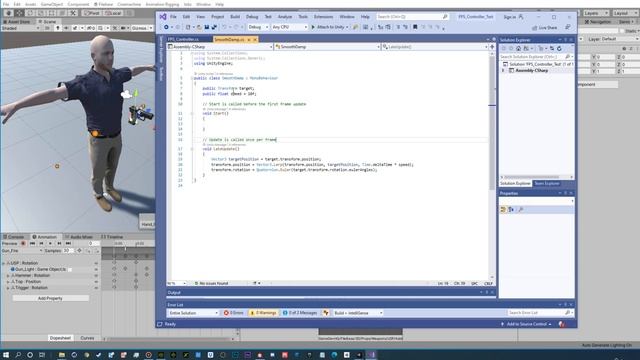Click Record button in Unity Animation panel

pyautogui.click(x=23, y=244)
